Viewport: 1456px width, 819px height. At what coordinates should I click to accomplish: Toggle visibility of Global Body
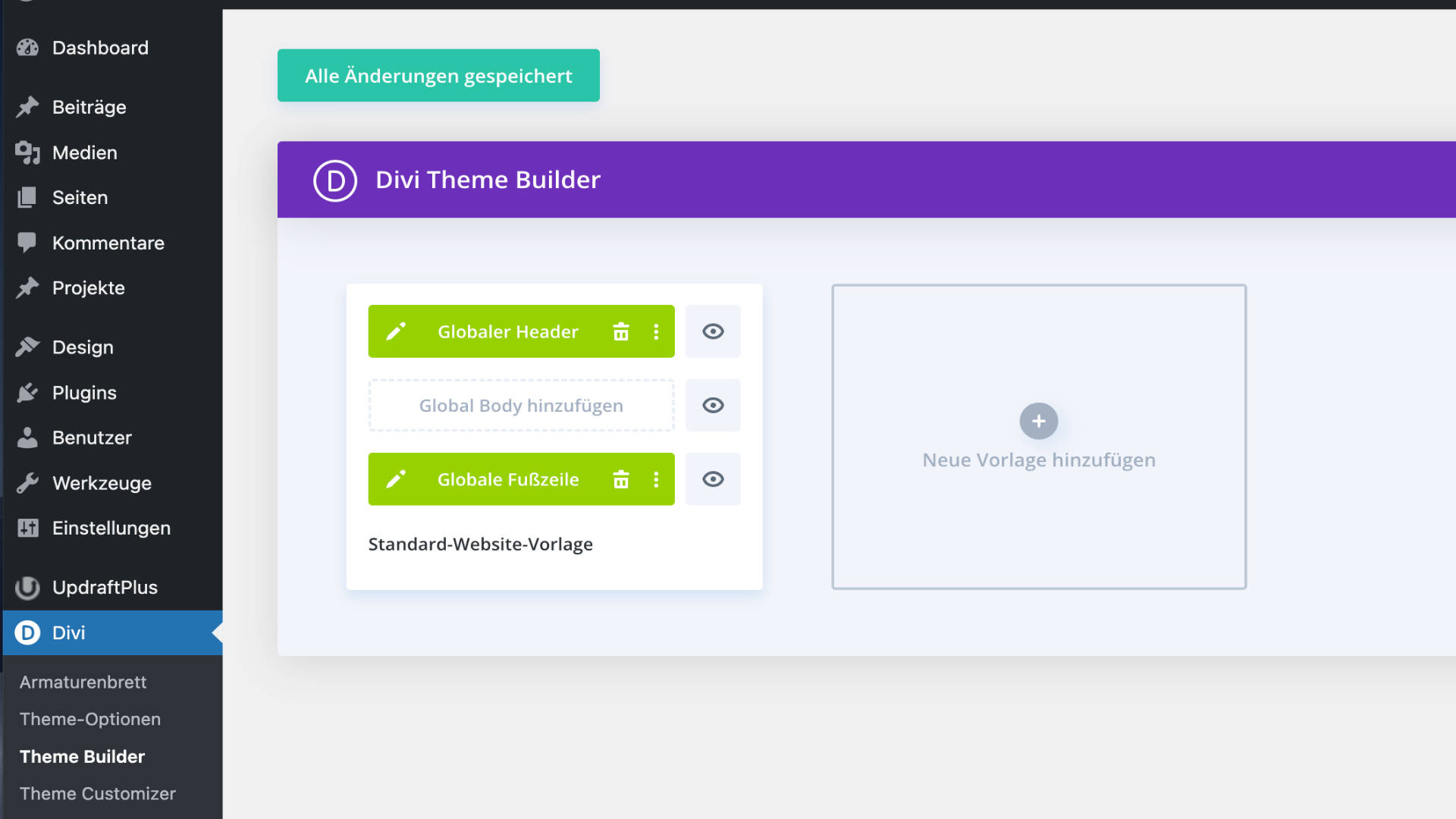[x=713, y=405]
